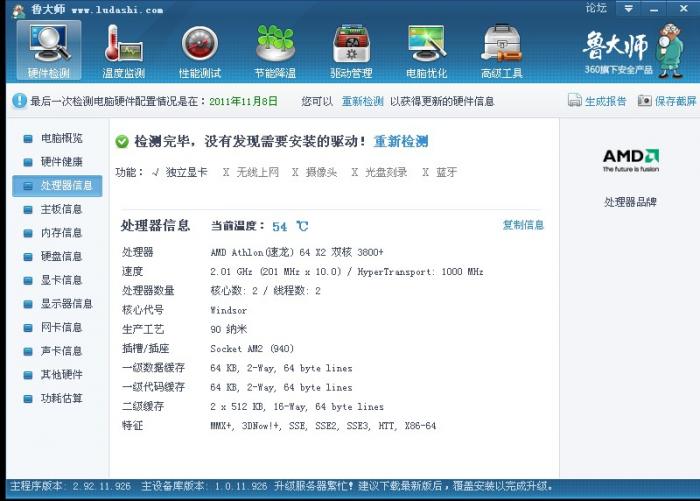Click the core name Windsor
The width and height of the screenshot is (700, 501).
tap(229, 310)
